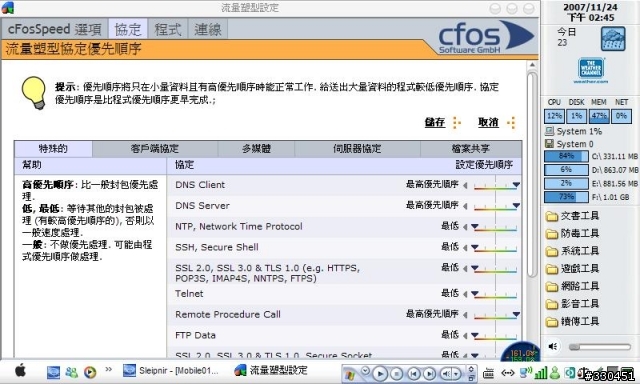
Task: Open the 影音工具 folder
Action: pos(572,303)
